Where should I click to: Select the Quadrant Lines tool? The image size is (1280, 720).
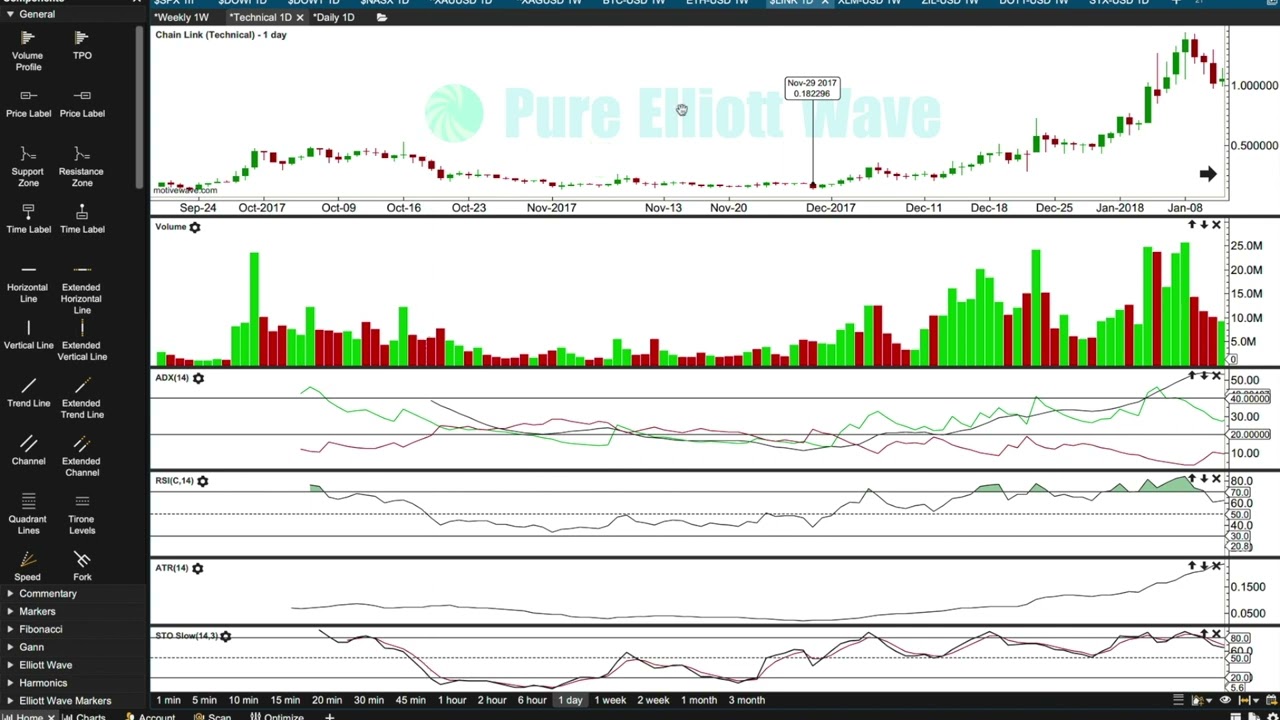pyautogui.click(x=28, y=514)
